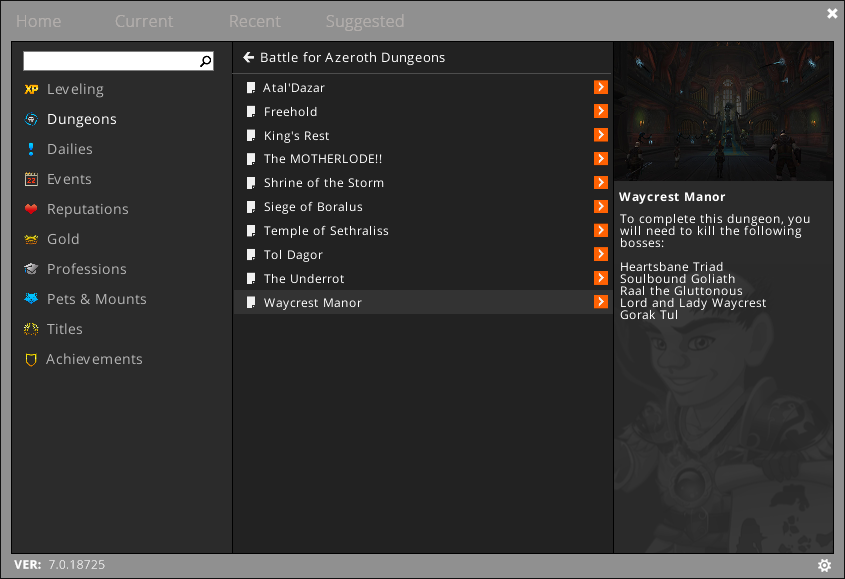The width and height of the screenshot is (845, 579).
Task: Choose the King's Rest dungeon
Action: click(422, 135)
